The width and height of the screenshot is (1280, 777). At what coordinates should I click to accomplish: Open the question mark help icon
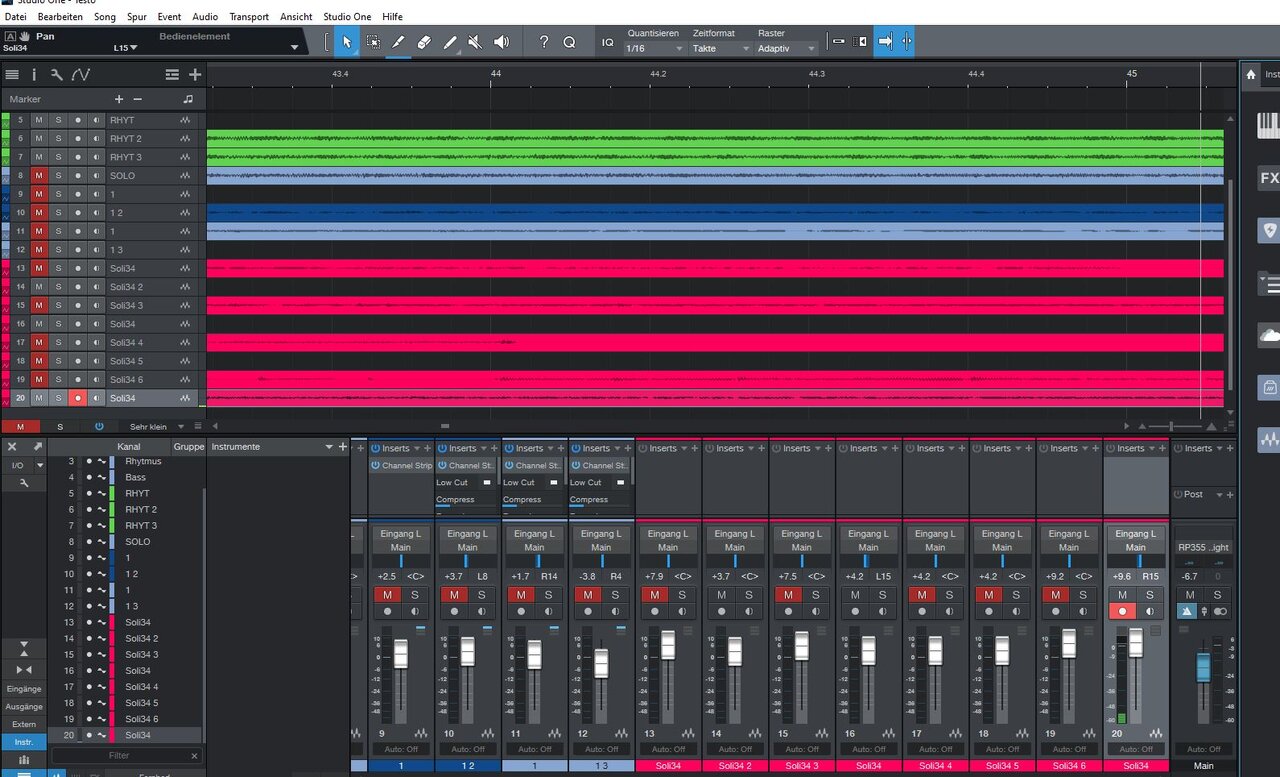pos(544,42)
